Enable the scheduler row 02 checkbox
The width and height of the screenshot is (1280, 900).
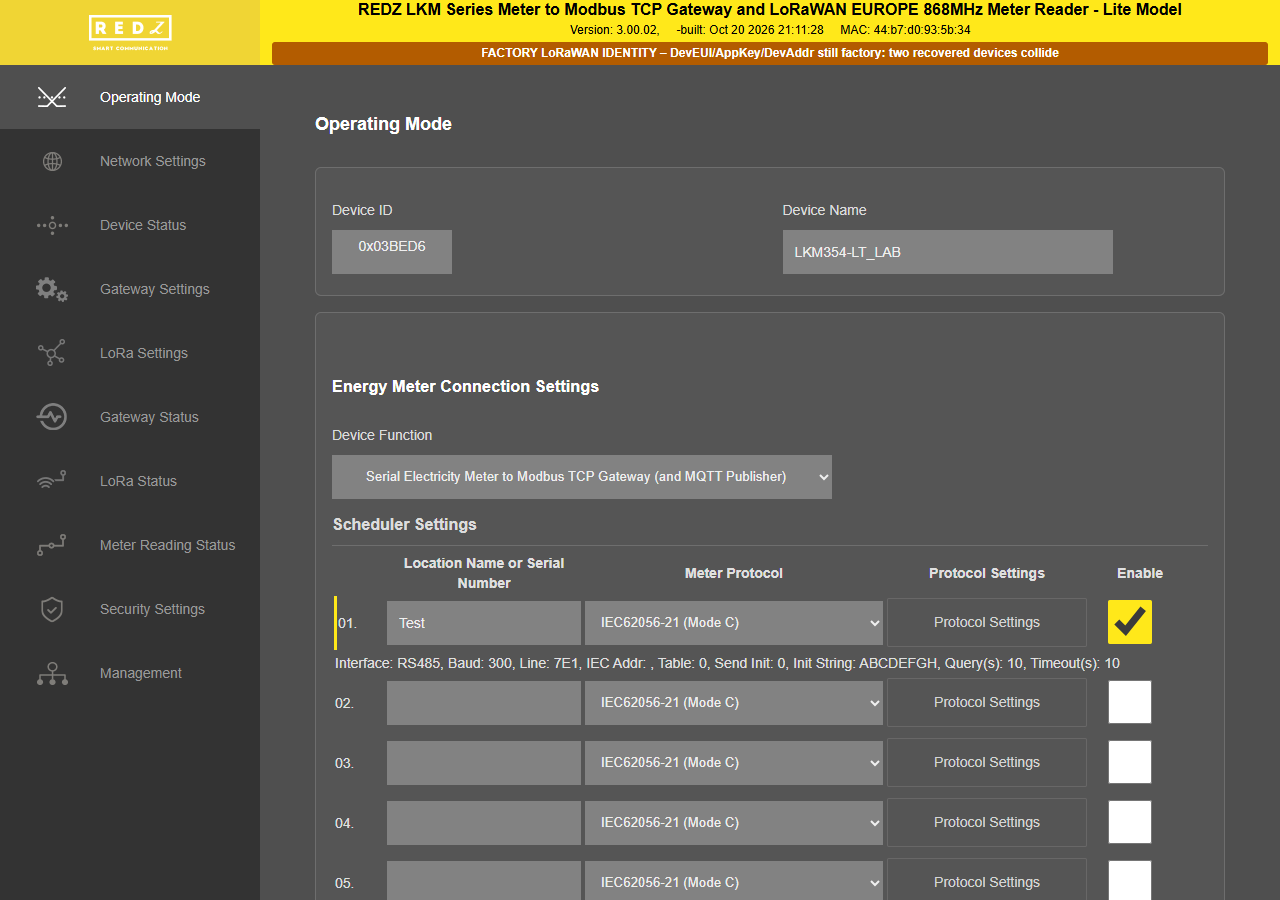(1130, 702)
